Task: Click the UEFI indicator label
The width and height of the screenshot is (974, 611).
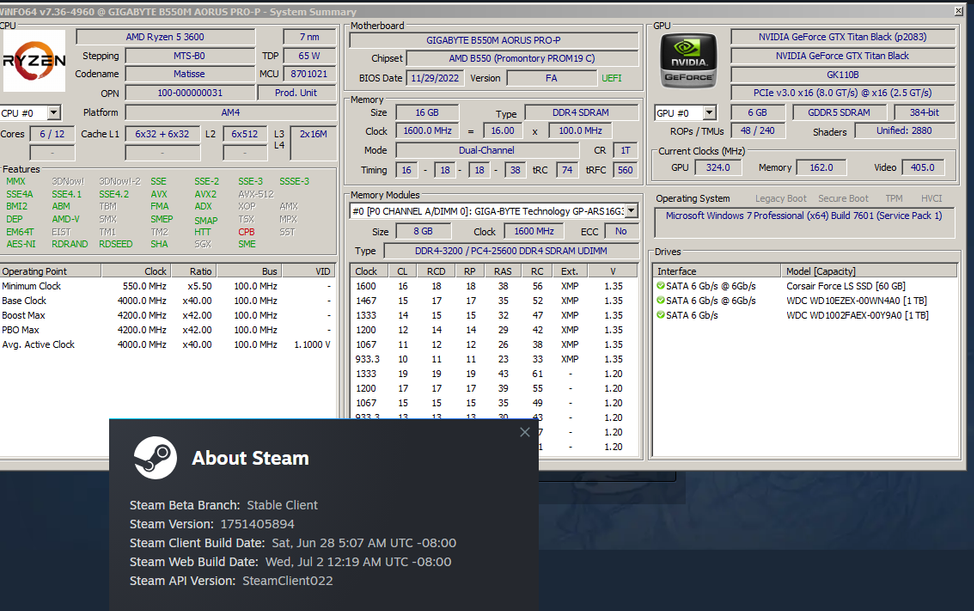Action: (x=611, y=78)
